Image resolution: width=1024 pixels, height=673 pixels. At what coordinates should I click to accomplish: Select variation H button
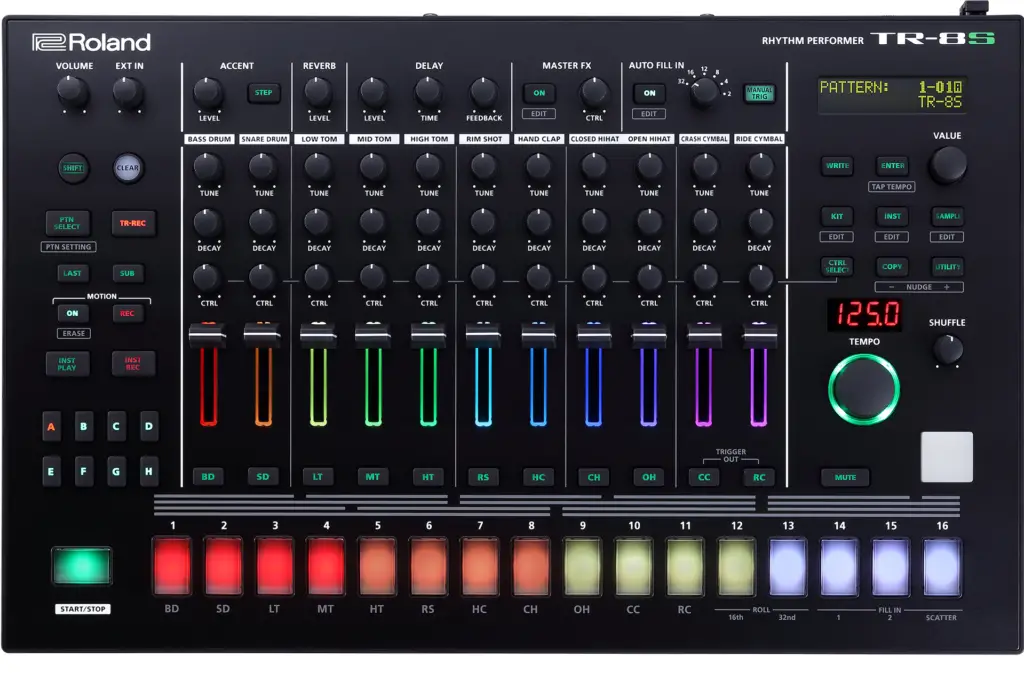(149, 471)
